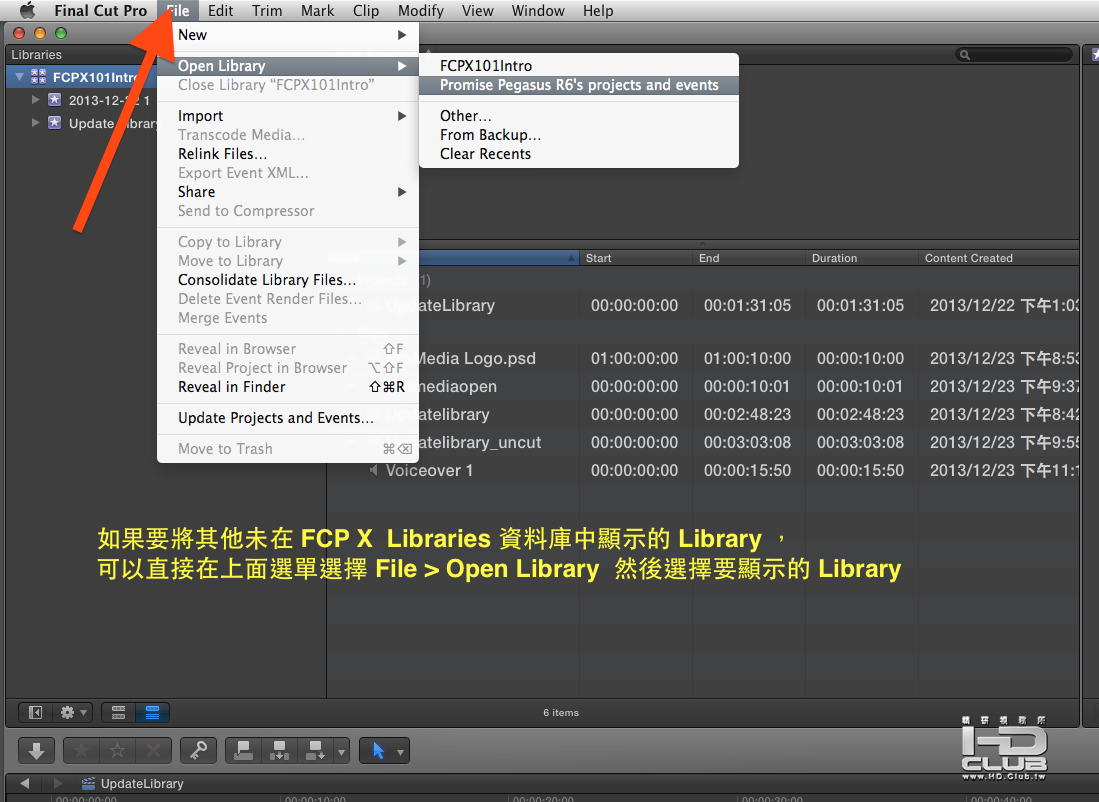Open the gear Action pop-up menu

(x=72, y=712)
